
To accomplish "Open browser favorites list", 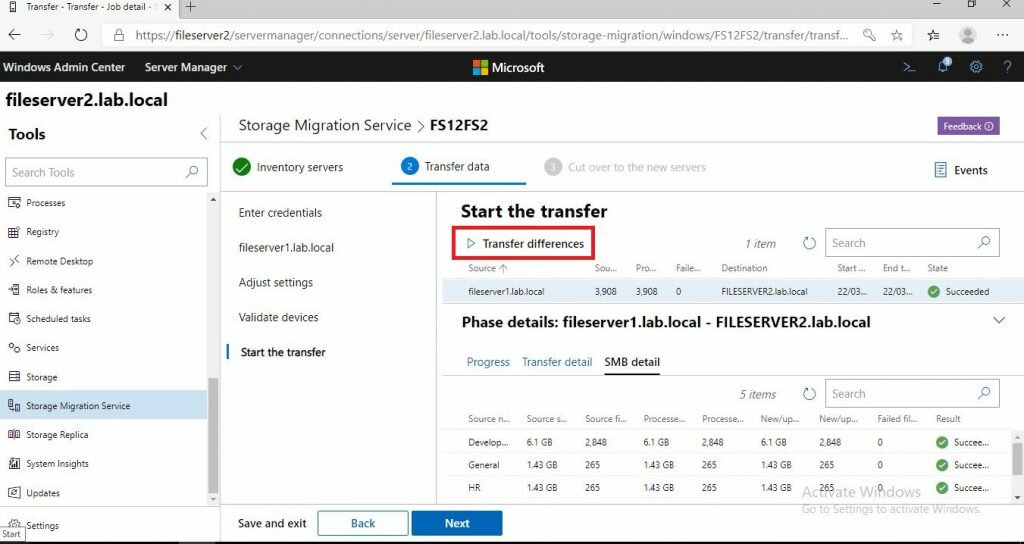I will pos(934,35).
